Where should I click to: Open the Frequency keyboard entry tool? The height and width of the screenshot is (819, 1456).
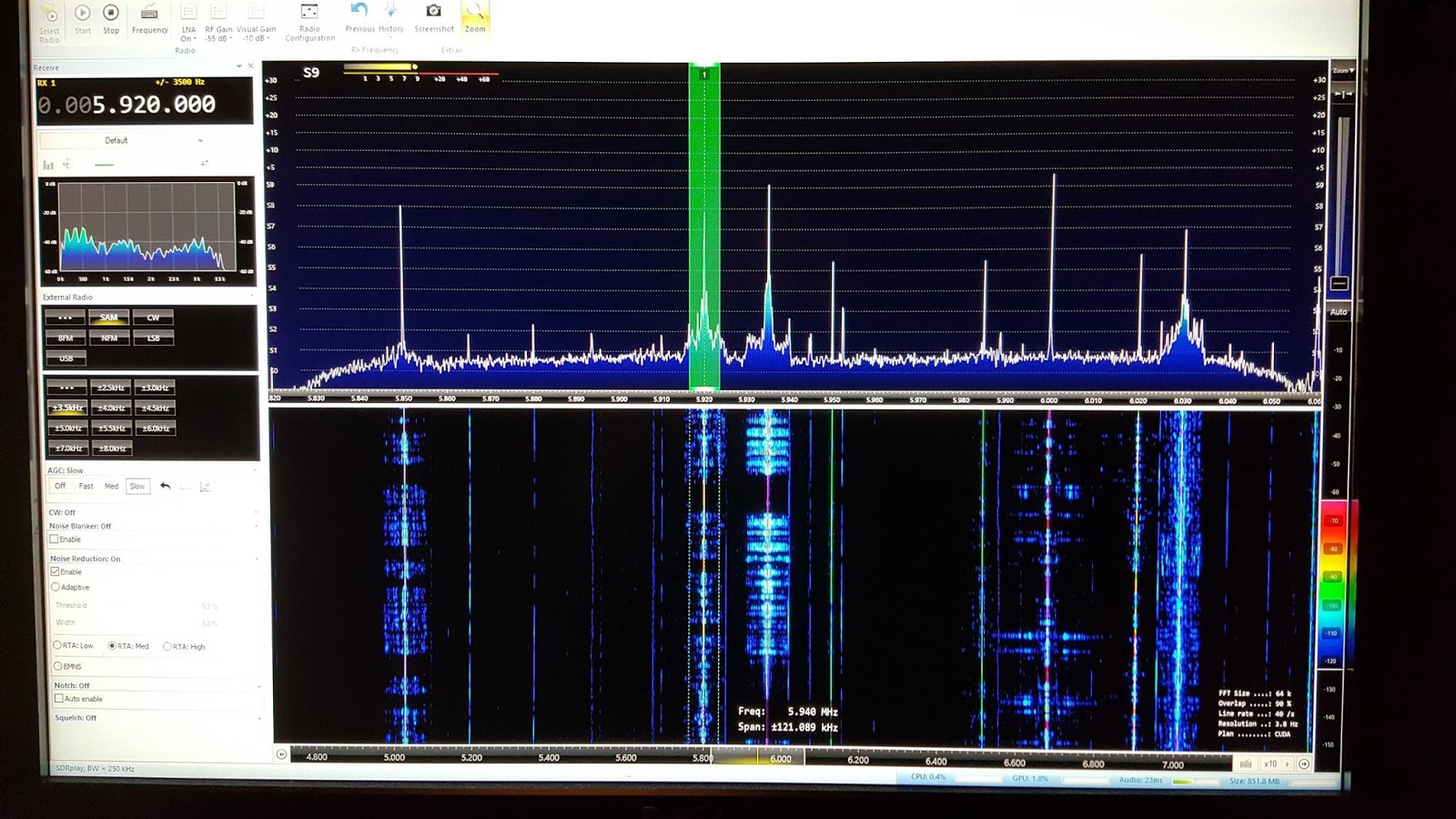pos(149,20)
